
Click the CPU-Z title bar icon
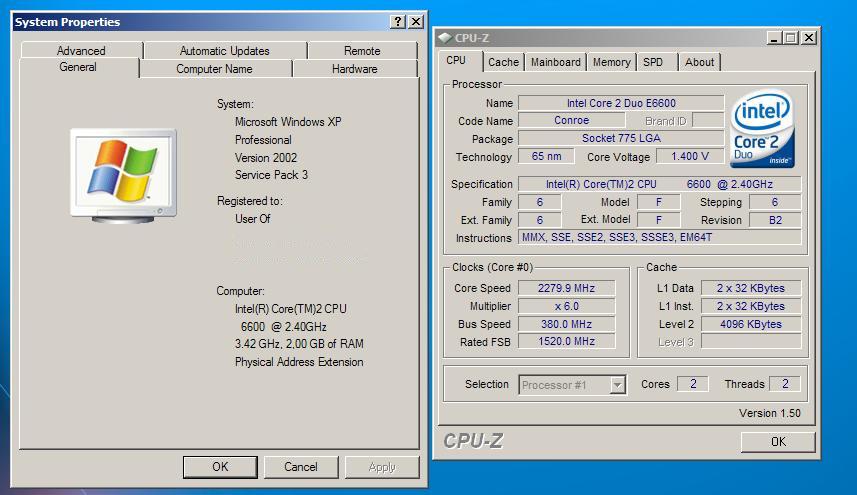pyautogui.click(x=445, y=38)
